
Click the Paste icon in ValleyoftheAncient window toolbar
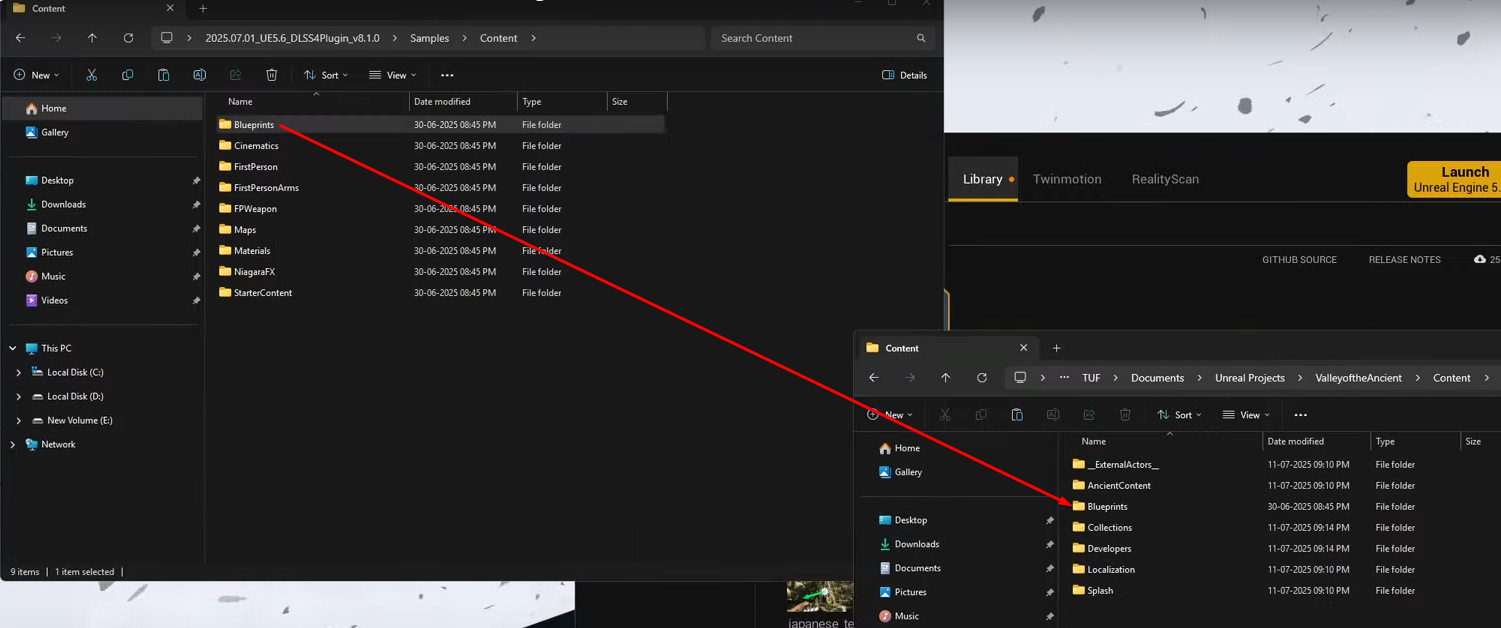(1017, 415)
